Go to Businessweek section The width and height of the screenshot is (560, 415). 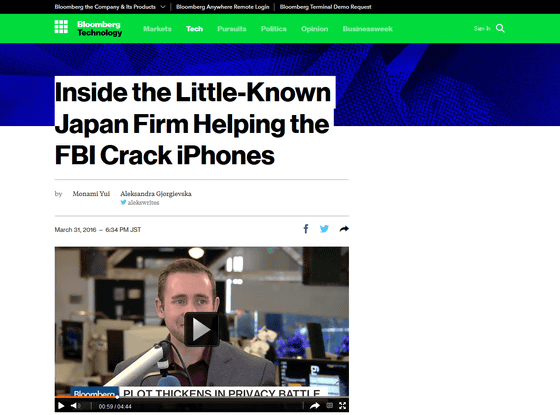(x=368, y=29)
